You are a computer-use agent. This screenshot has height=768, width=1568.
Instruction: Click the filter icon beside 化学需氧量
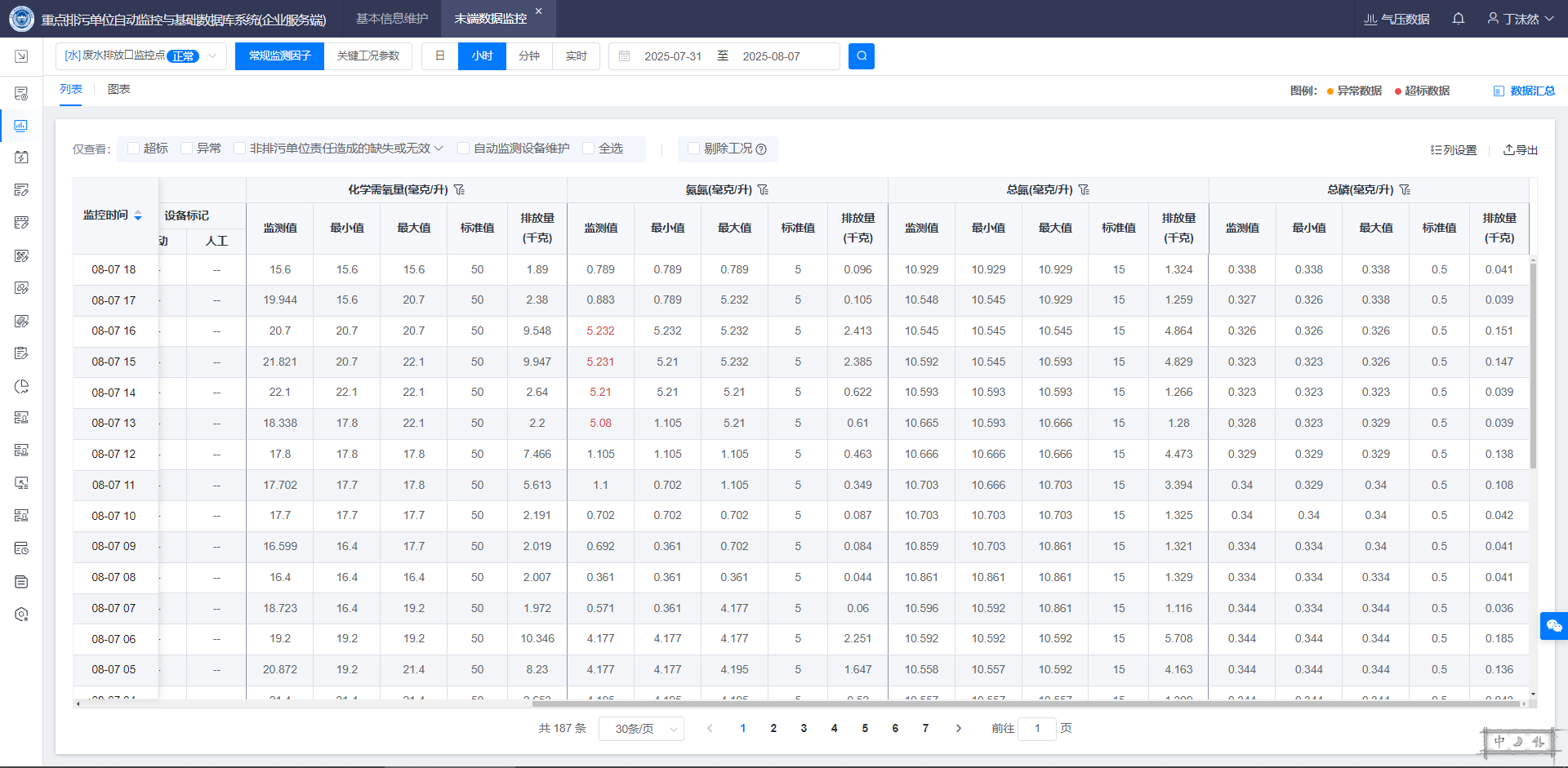tap(460, 189)
